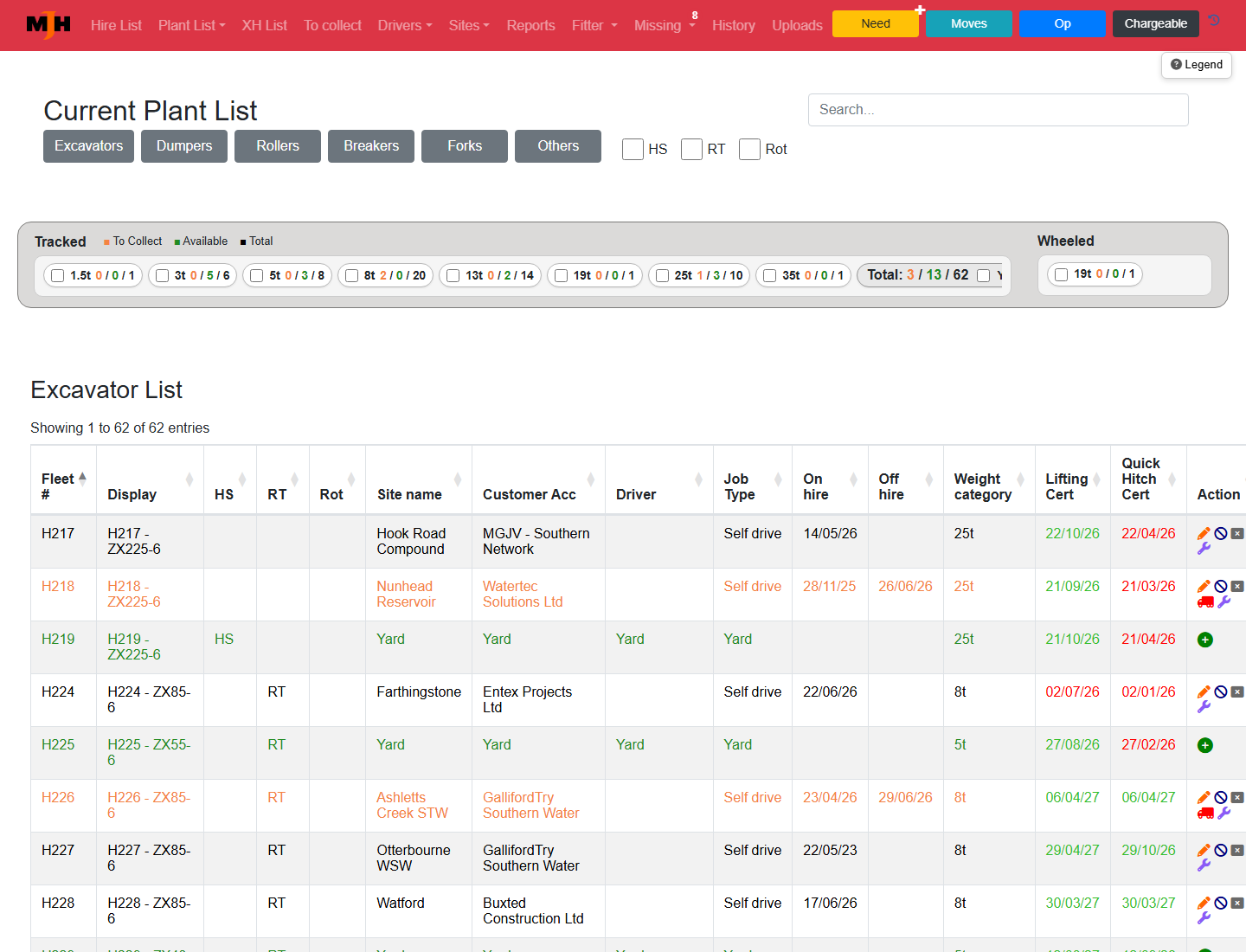Check the Wheeled 19t checkbox
This screenshot has height=952, width=1246.
point(1061,274)
